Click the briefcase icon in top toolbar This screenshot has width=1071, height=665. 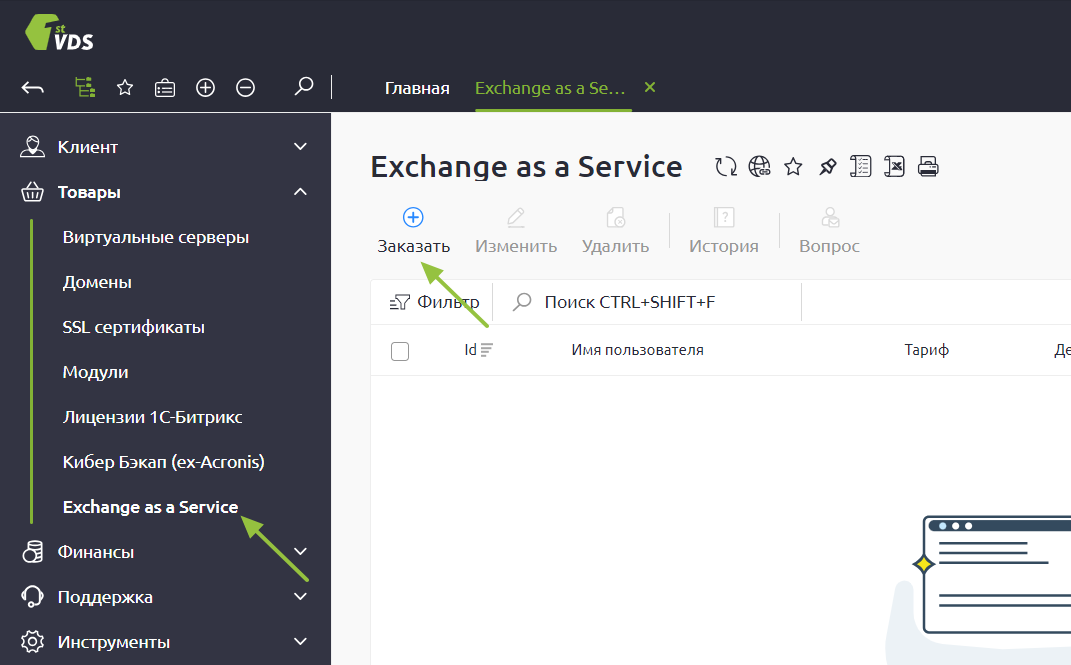click(x=165, y=88)
